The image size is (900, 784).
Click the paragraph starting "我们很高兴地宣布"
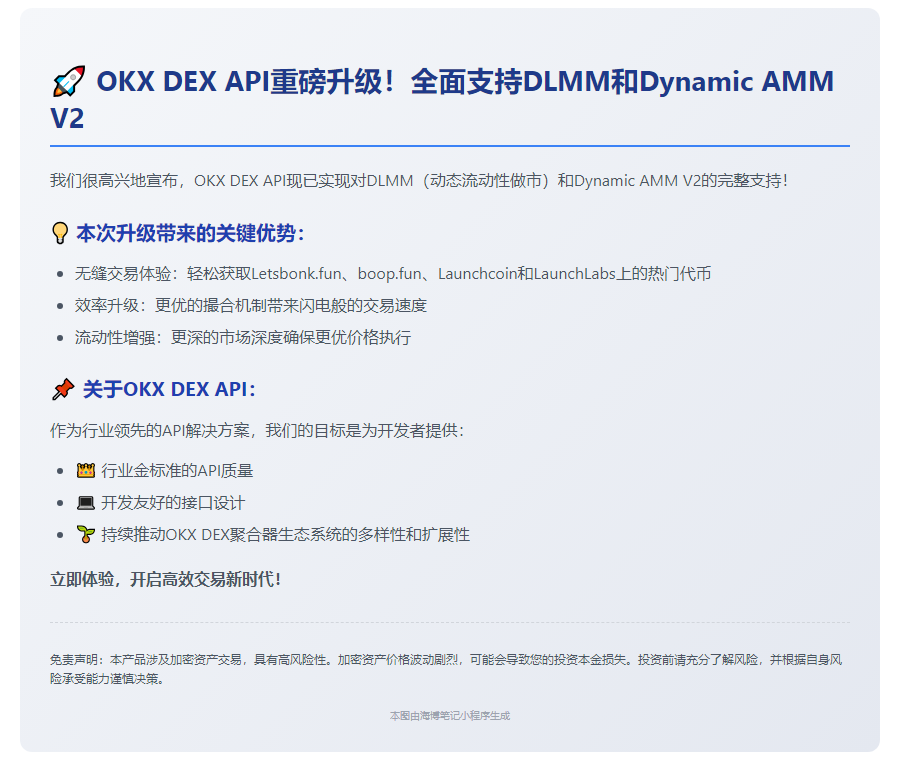418,181
